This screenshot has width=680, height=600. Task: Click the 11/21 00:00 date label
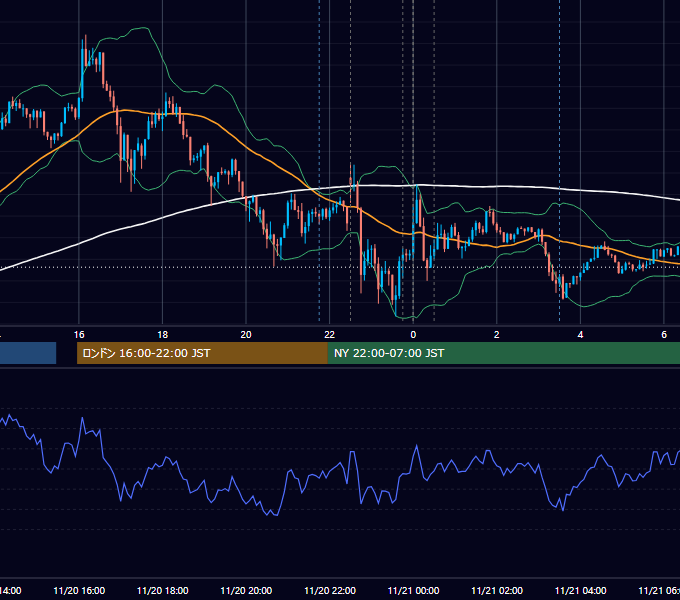[413, 590]
